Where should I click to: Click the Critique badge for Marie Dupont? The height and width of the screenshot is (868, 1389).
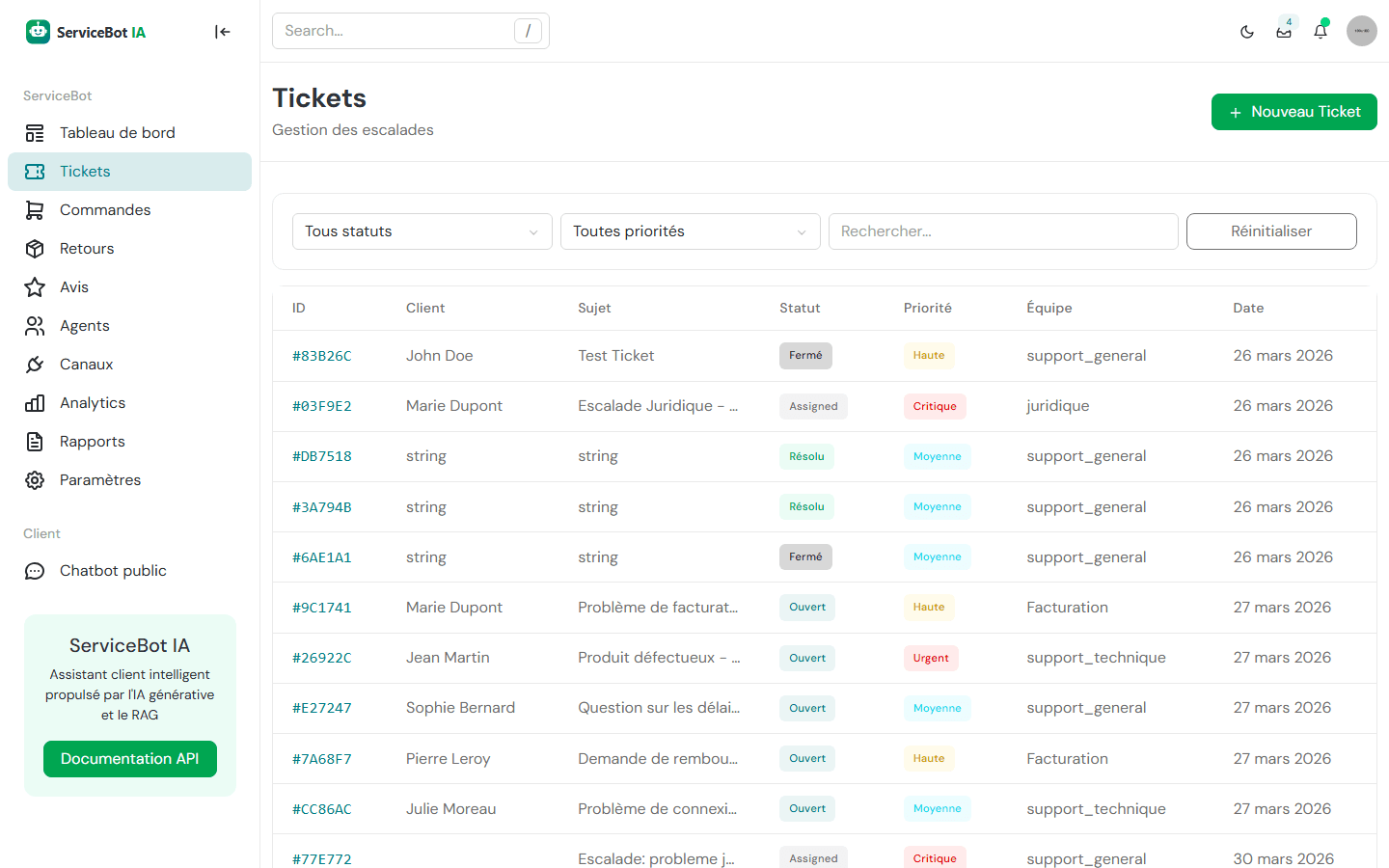pos(935,406)
